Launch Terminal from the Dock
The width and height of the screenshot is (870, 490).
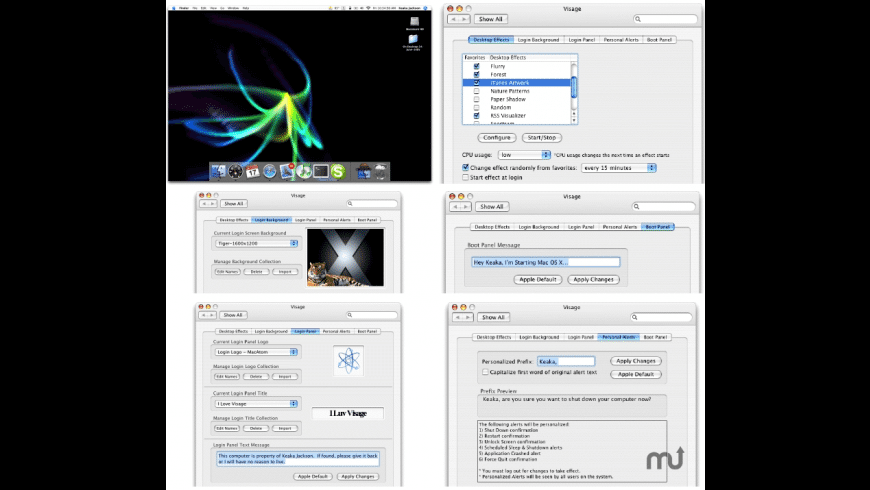(x=321, y=171)
